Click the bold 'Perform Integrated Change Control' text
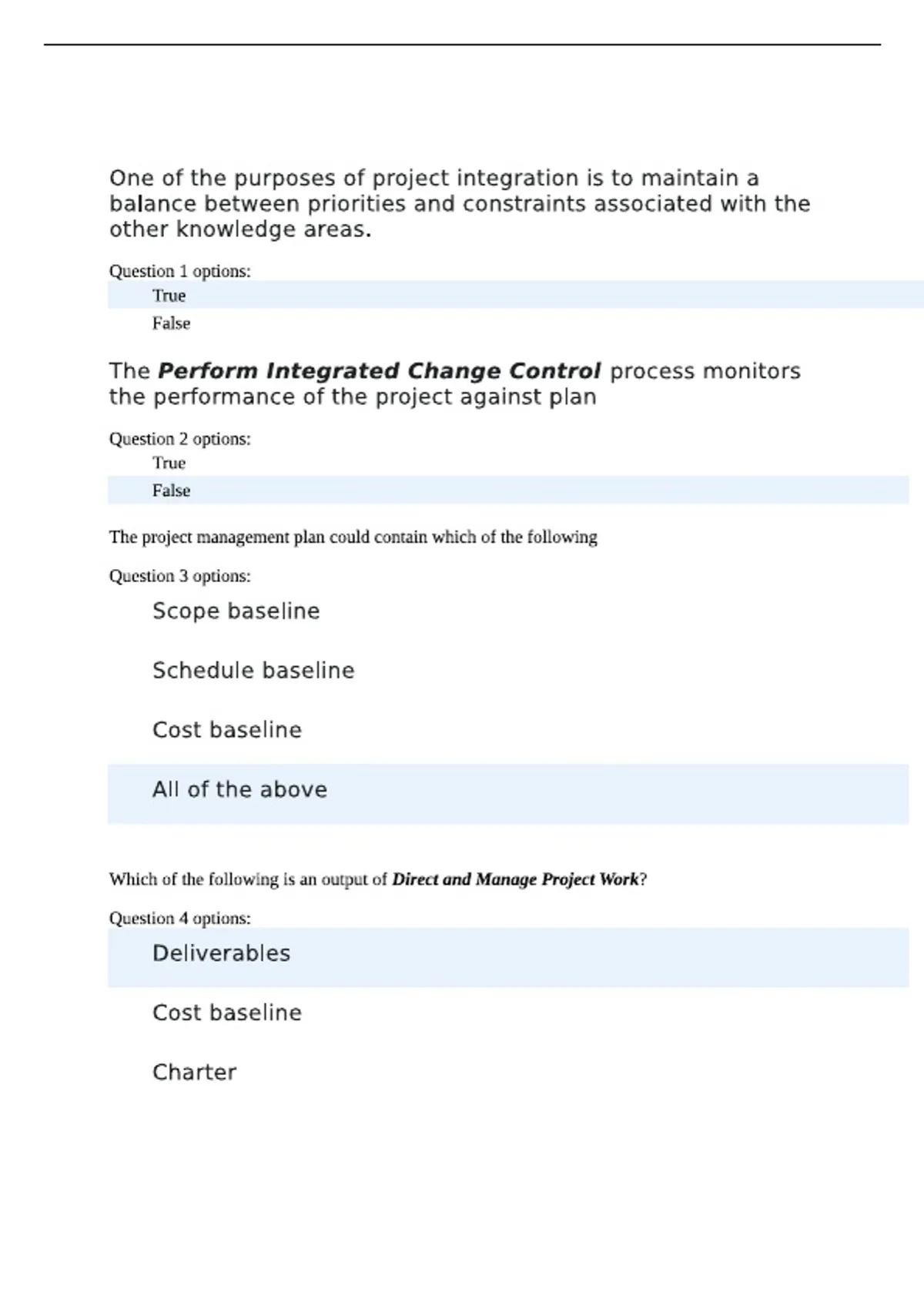Image resolution: width=924 pixels, height=1309 pixels. pyautogui.click(x=379, y=371)
